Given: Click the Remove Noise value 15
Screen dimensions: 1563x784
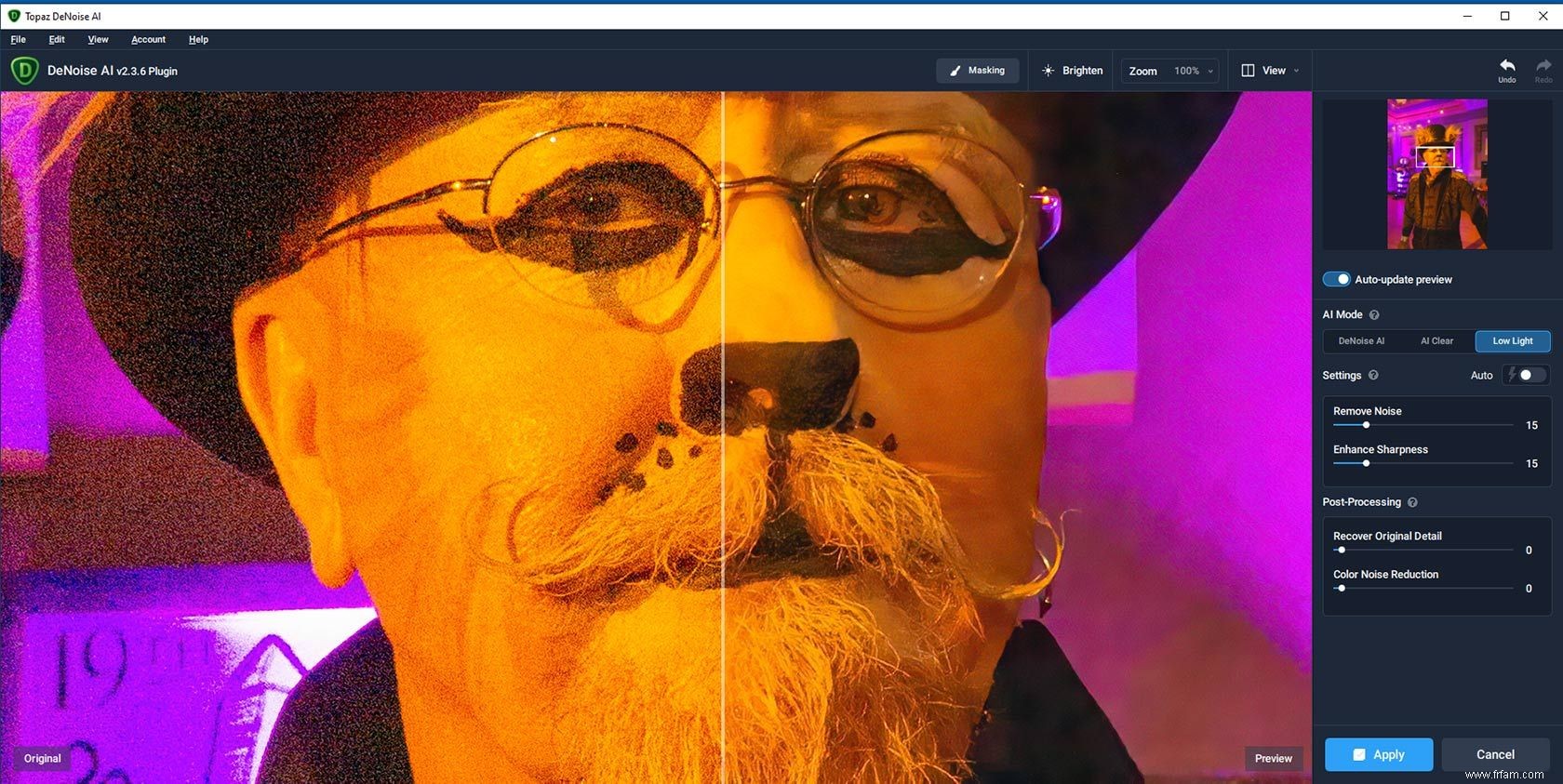Looking at the screenshot, I should click(1531, 425).
